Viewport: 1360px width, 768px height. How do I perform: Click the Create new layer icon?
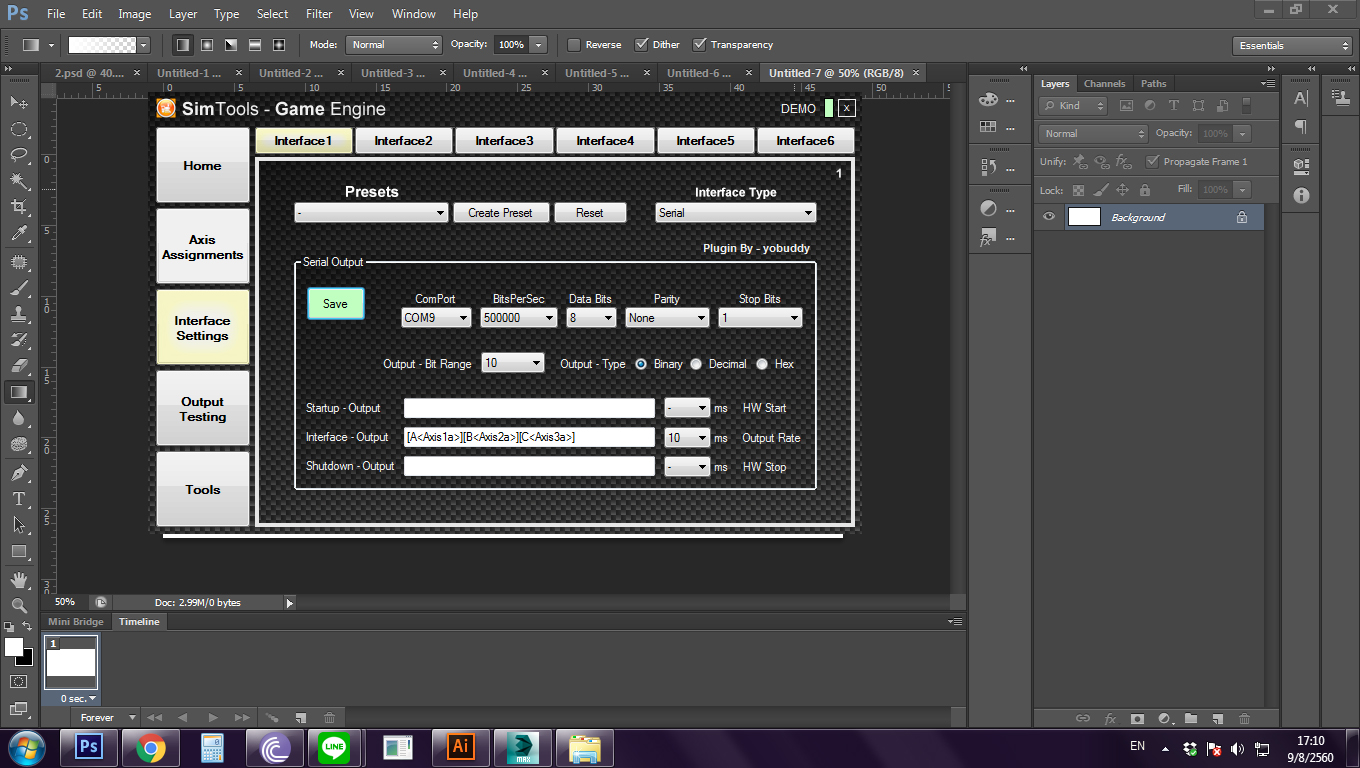click(x=1218, y=718)
